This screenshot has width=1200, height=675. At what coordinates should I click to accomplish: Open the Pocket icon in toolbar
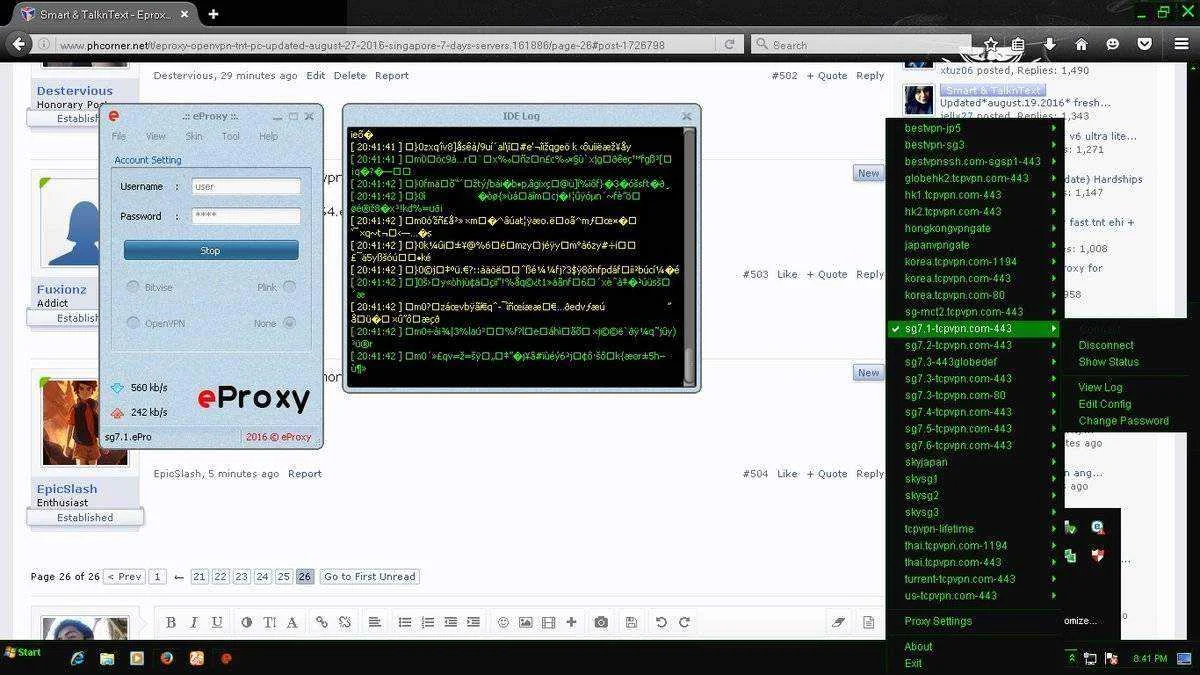click(1145, 45)
